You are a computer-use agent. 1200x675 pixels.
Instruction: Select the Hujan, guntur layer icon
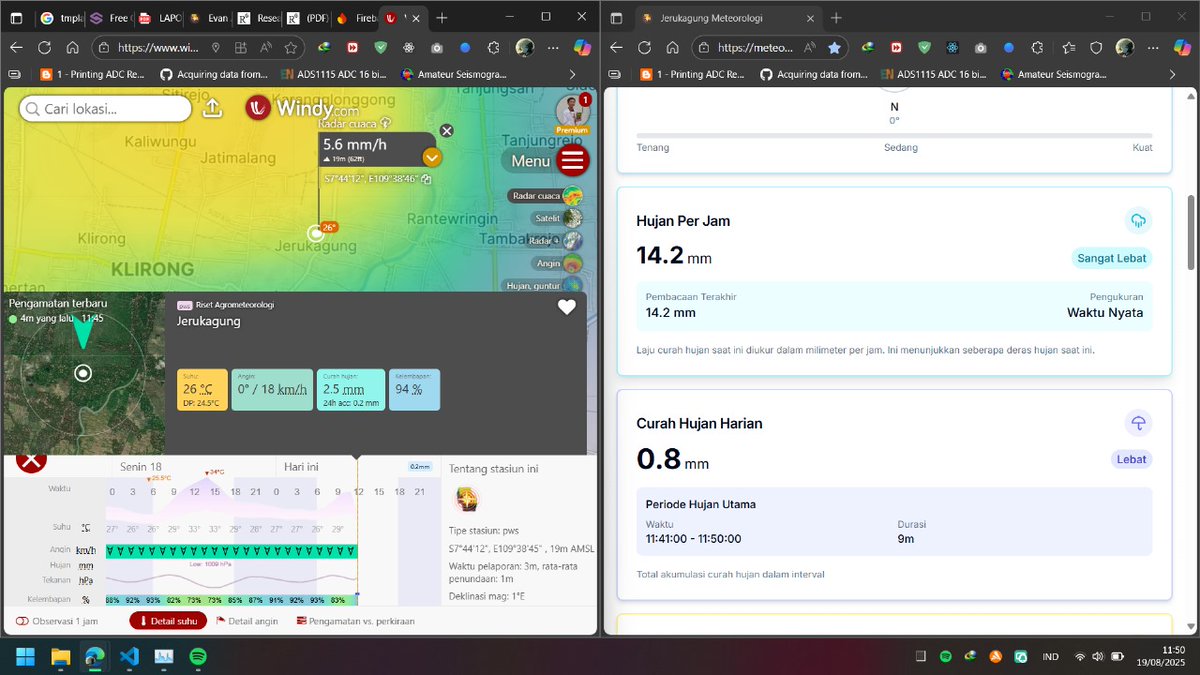tap(573, 285)
